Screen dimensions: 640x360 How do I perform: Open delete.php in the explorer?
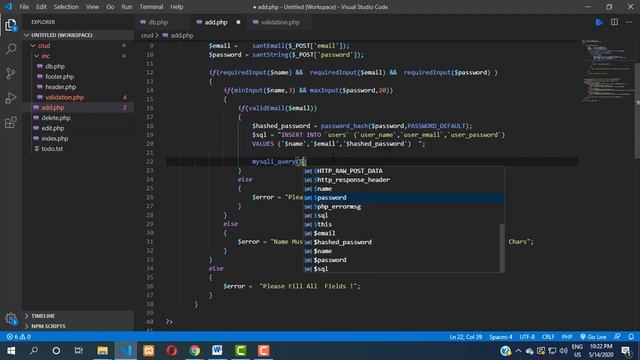[56, 118]
